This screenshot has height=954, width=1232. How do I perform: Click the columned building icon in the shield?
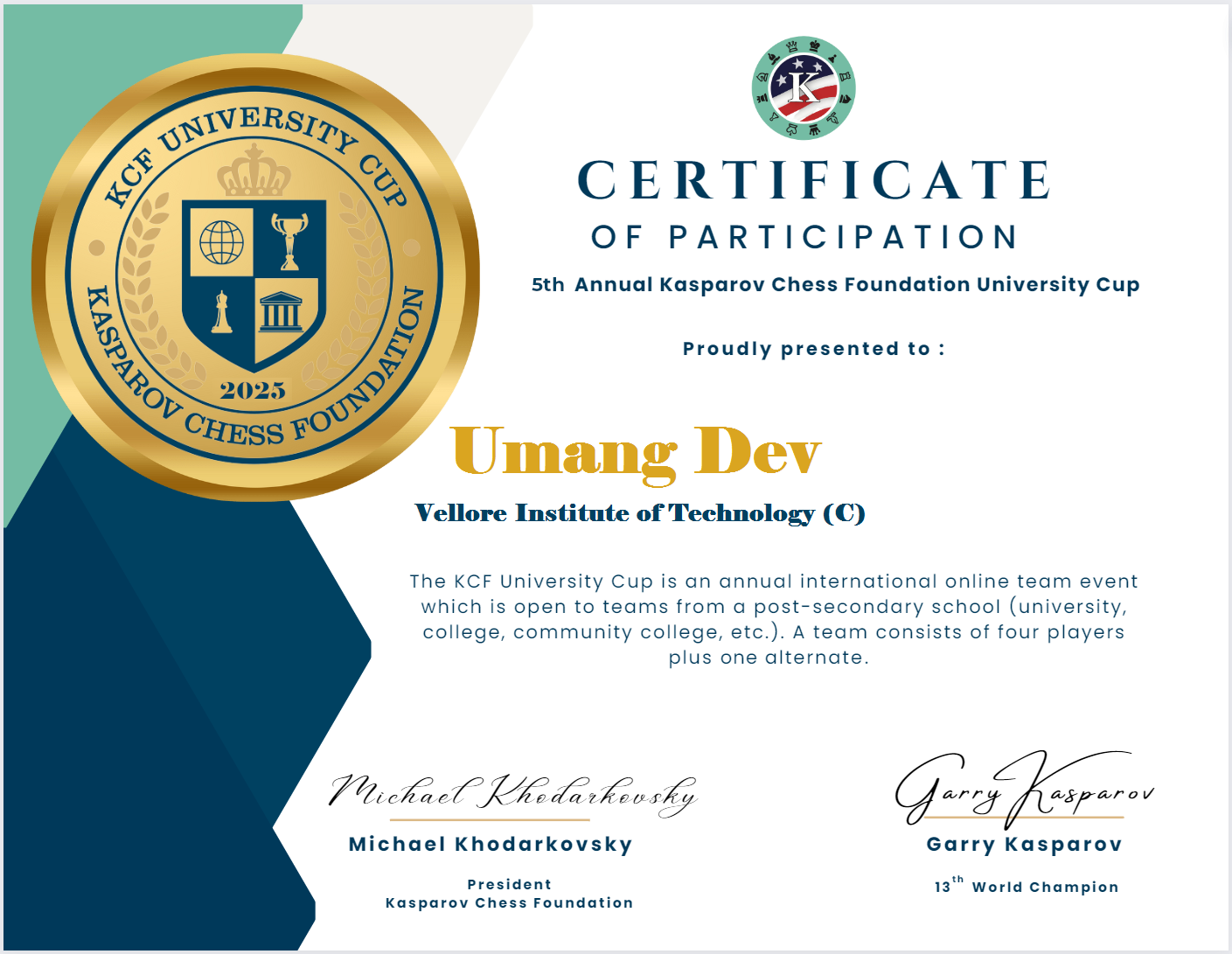pos(282,312)
